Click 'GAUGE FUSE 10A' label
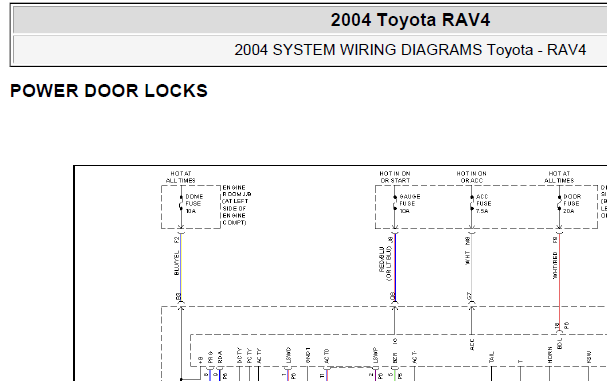The width and height of the screenshot is (607, 381). point(410,204)
